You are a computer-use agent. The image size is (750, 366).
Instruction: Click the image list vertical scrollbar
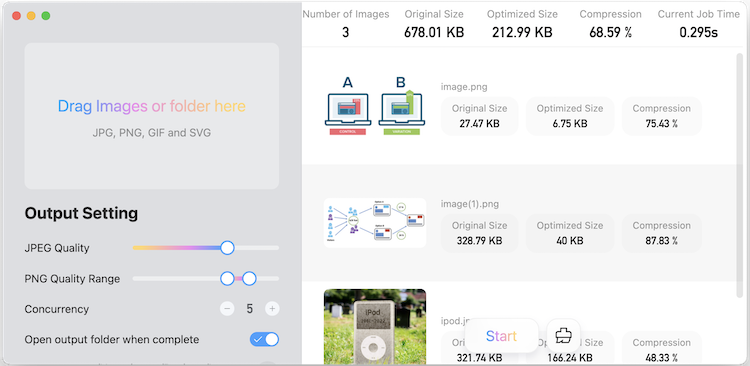pyautogui.click(x=739, y=175)
